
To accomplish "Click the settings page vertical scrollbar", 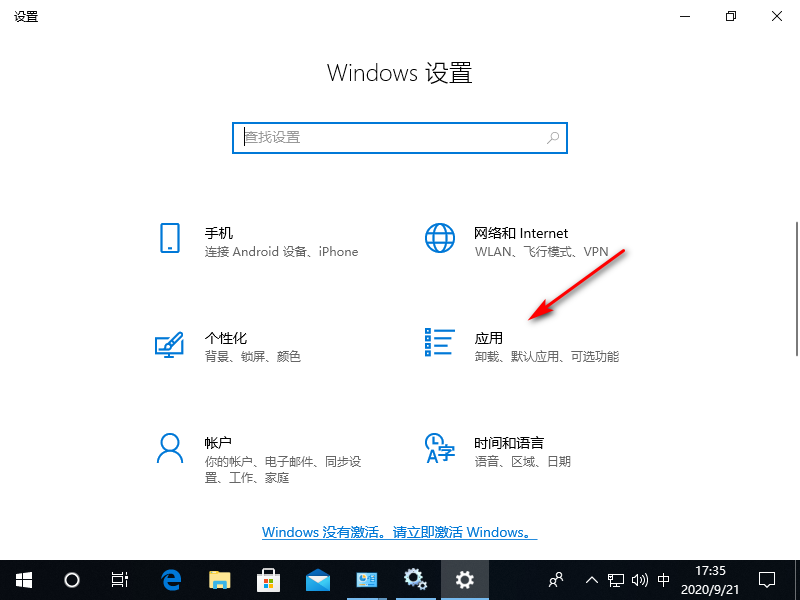I will [x=796, y=300].
